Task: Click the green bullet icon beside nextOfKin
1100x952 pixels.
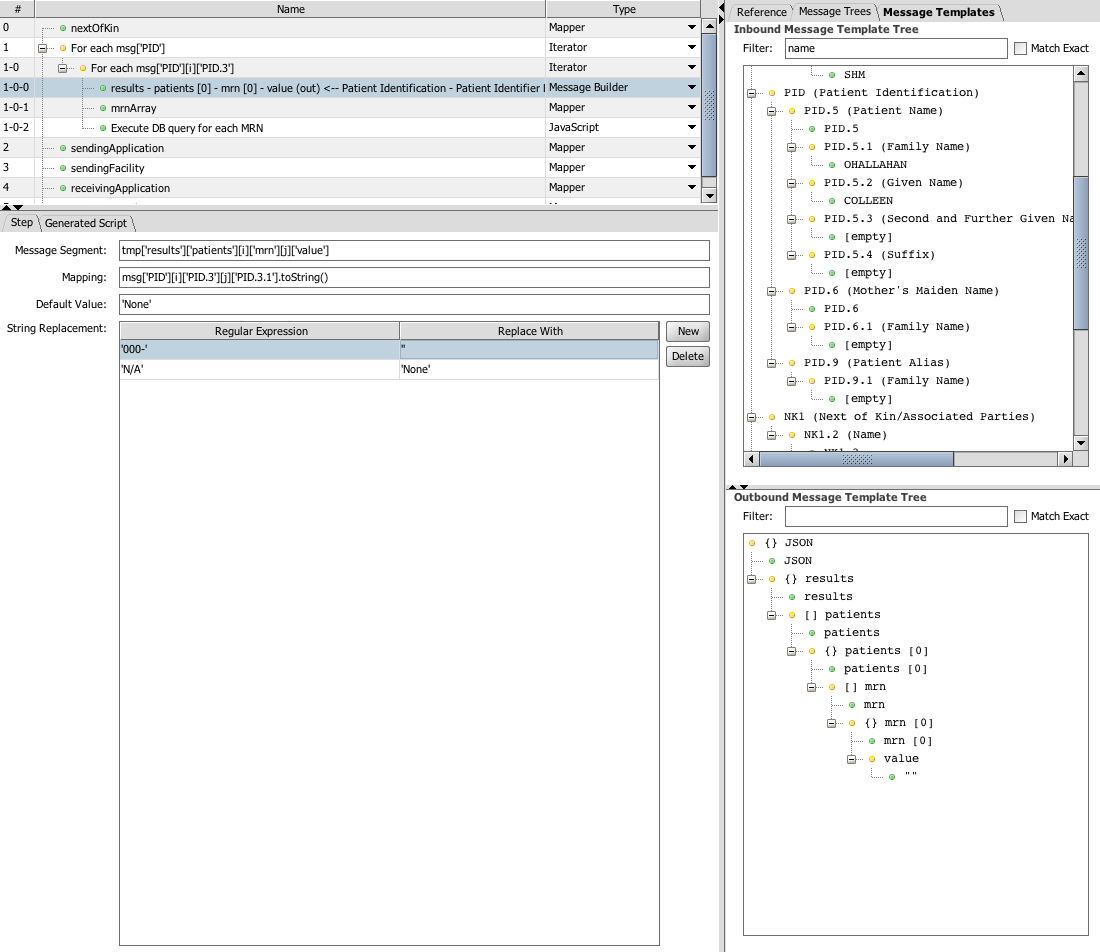Action: point(63,28)
